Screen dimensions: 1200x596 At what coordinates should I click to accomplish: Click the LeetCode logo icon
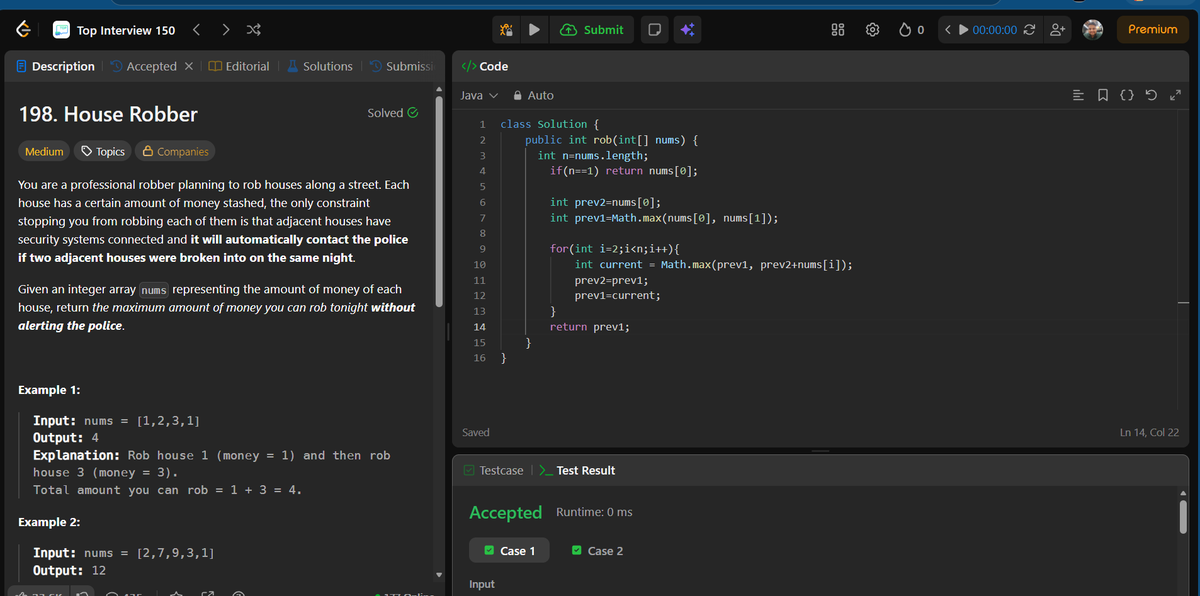pyautogui.click(x=22, y=30)
